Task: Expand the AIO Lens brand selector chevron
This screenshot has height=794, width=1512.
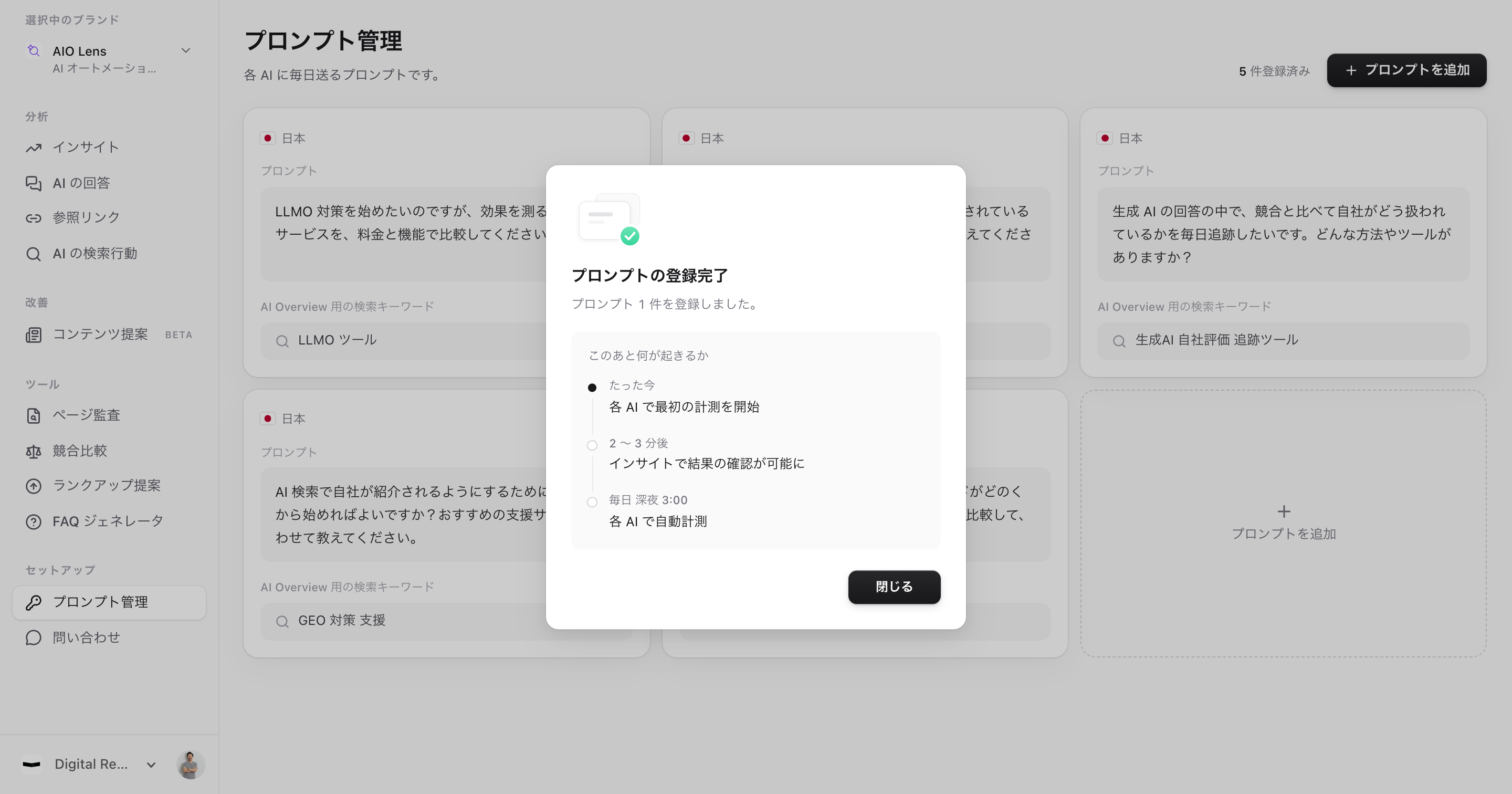Action: pos(186,50)
